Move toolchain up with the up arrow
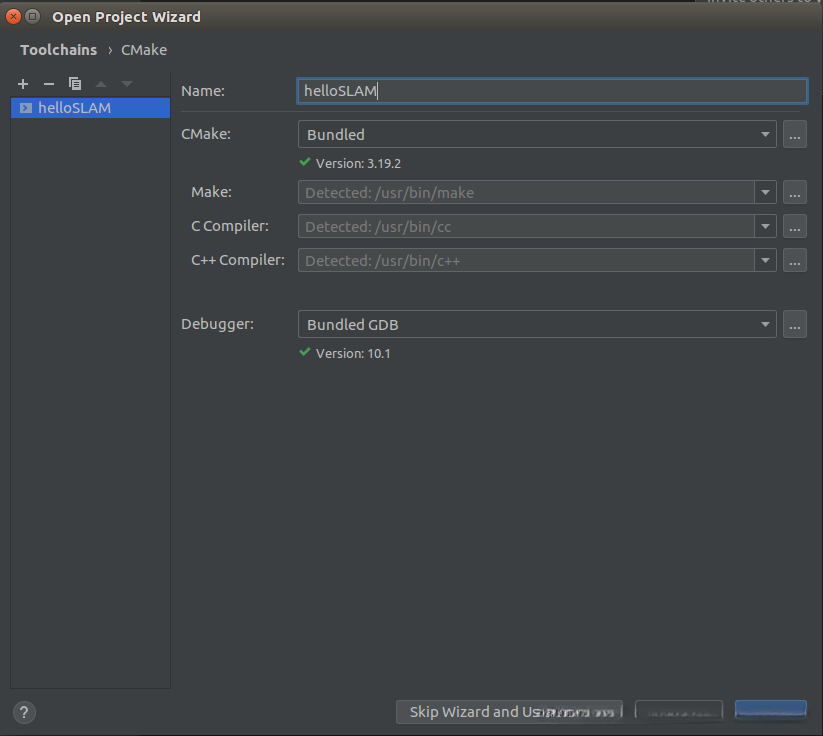This screenshot has width=823, height=736. (101, 84)
